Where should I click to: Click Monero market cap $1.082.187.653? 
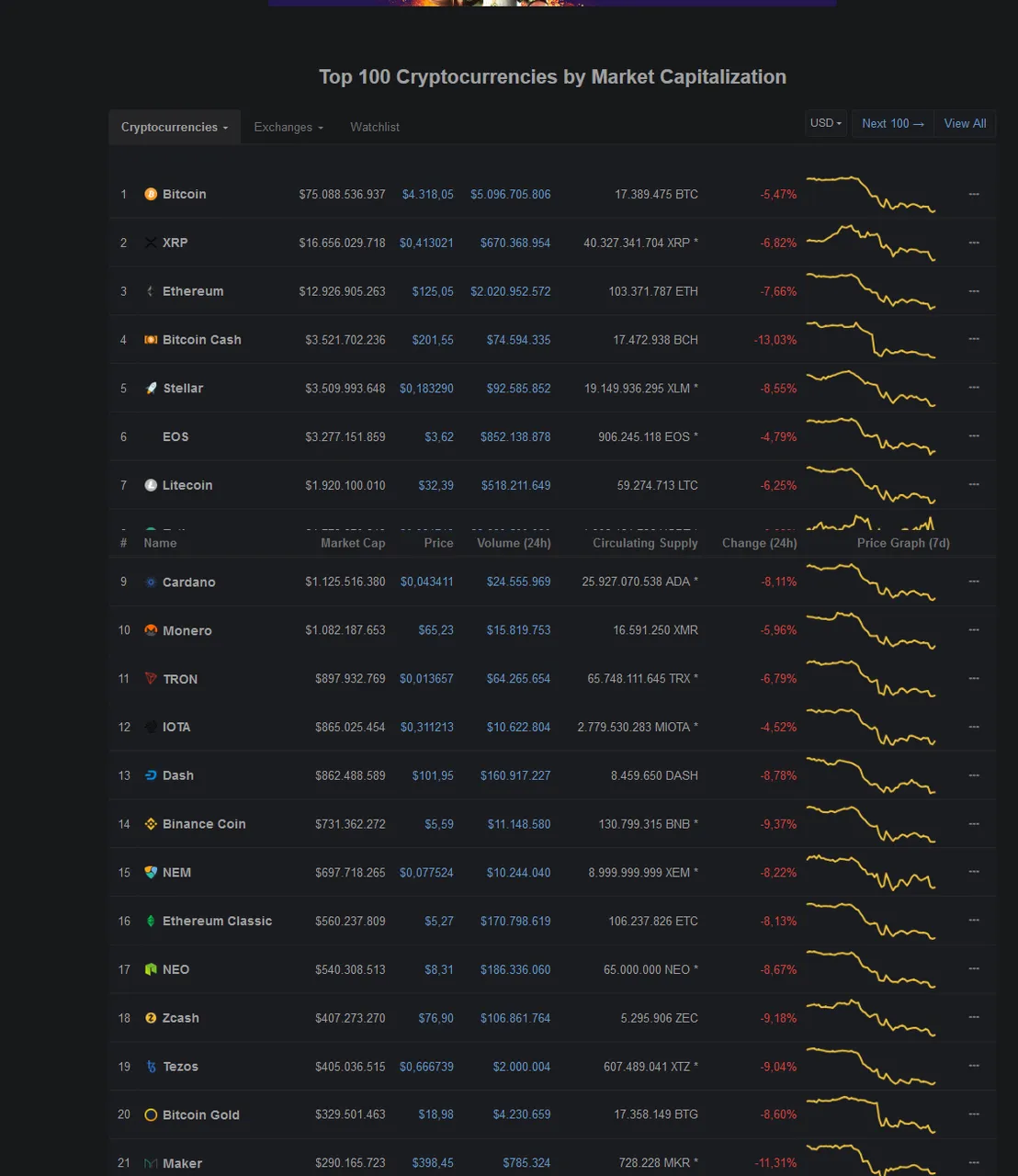(345, 630)
